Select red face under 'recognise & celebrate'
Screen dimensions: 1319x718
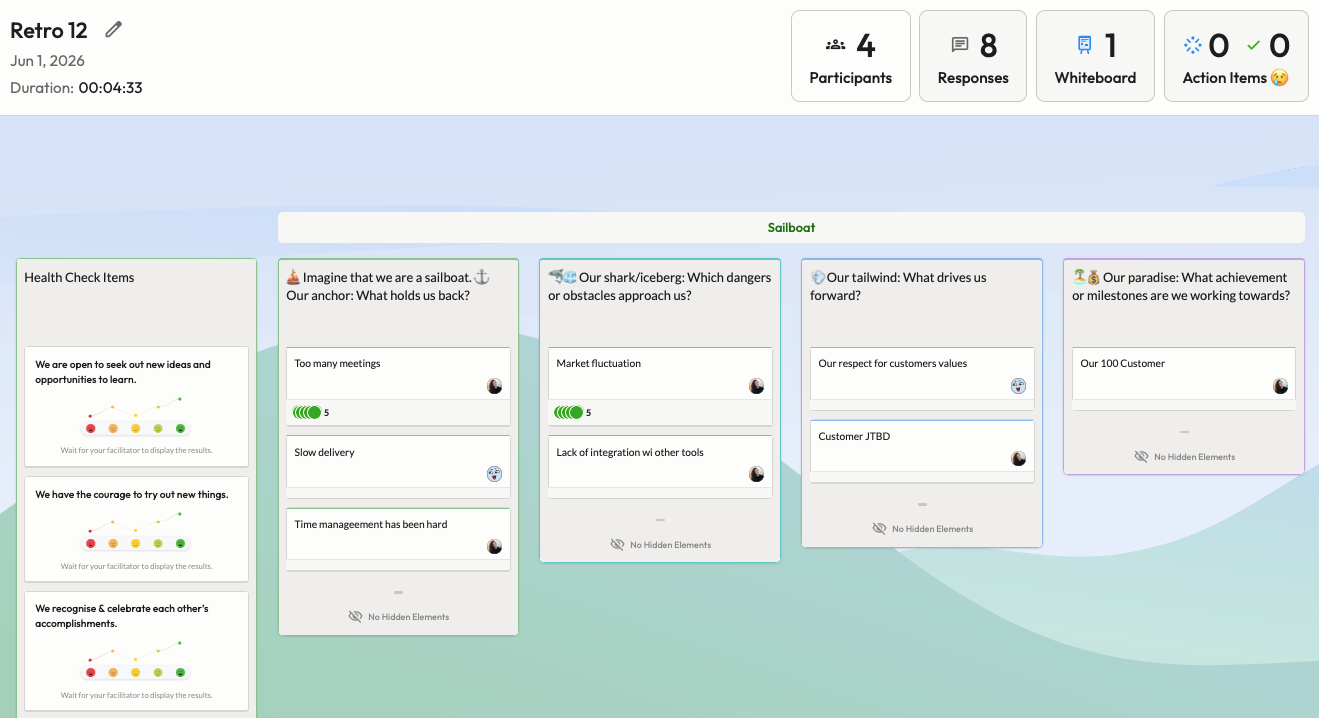click(91, 672)
